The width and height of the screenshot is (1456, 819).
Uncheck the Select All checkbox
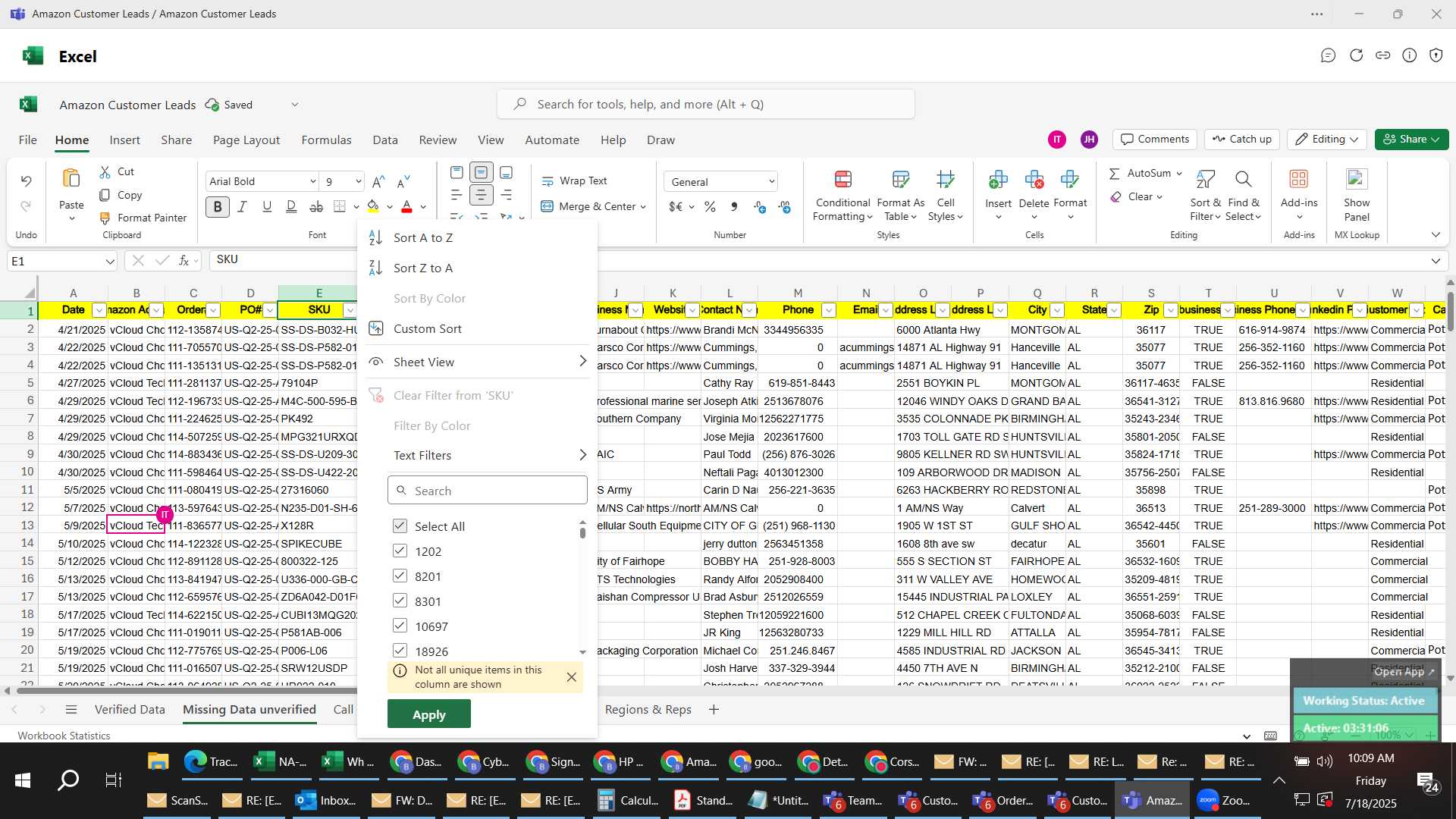coord(400,526)
